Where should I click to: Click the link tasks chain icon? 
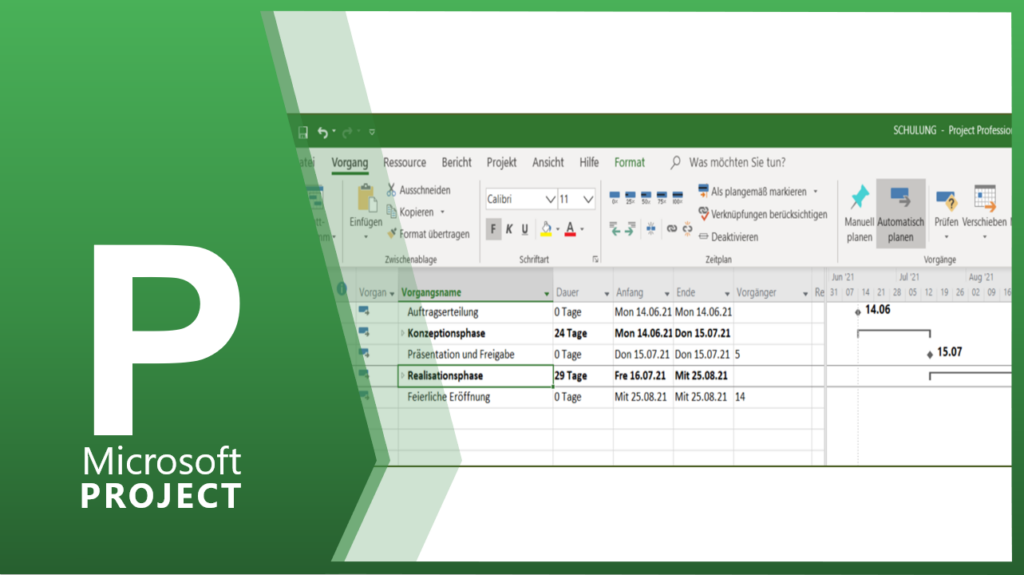(671, 229)
